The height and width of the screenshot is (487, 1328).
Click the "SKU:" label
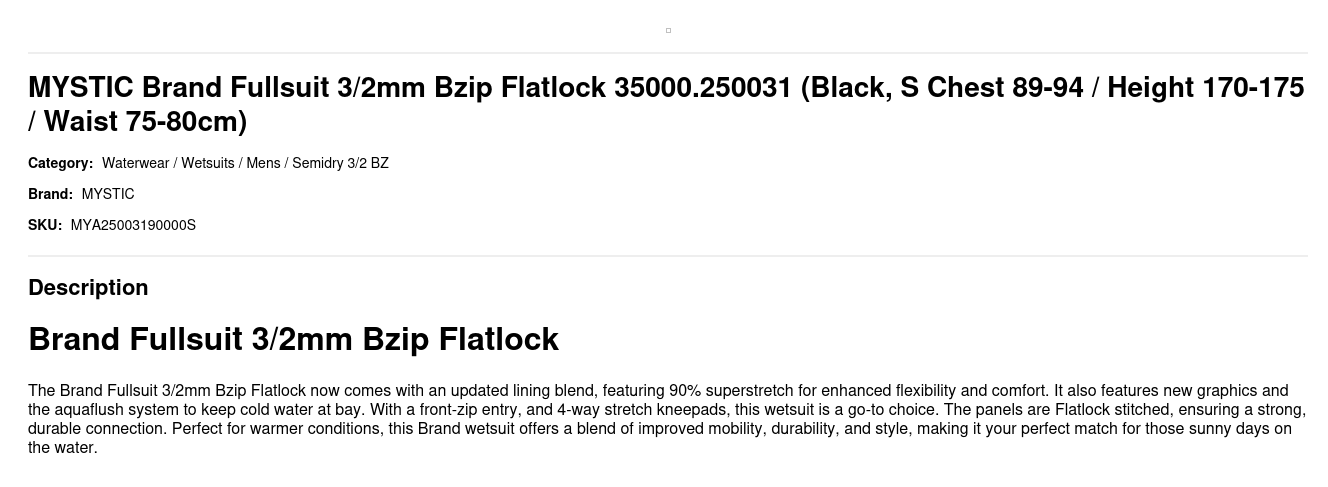coord(45,225)
